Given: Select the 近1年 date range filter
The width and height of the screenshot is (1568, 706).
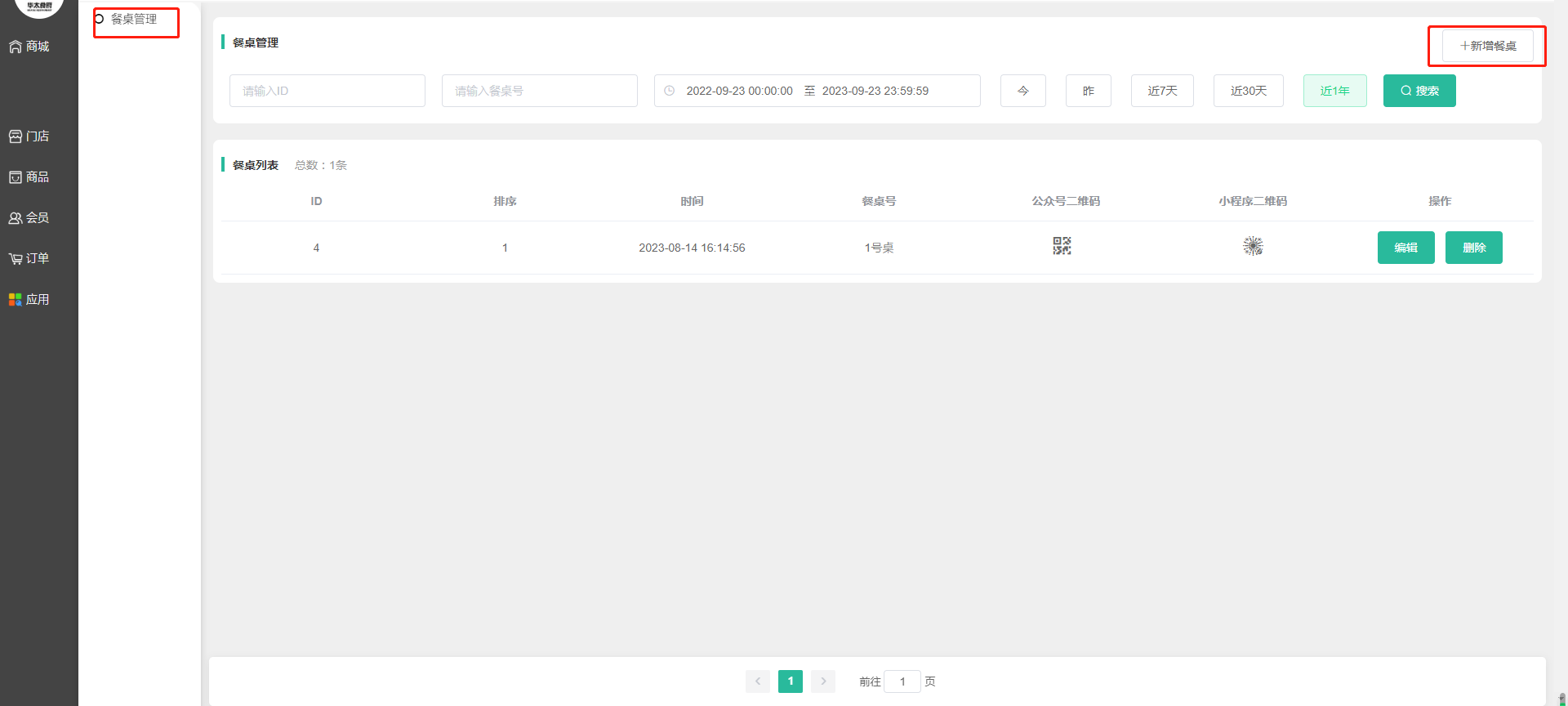Looking at the screenshot, I should click(x=1334, y=91).
